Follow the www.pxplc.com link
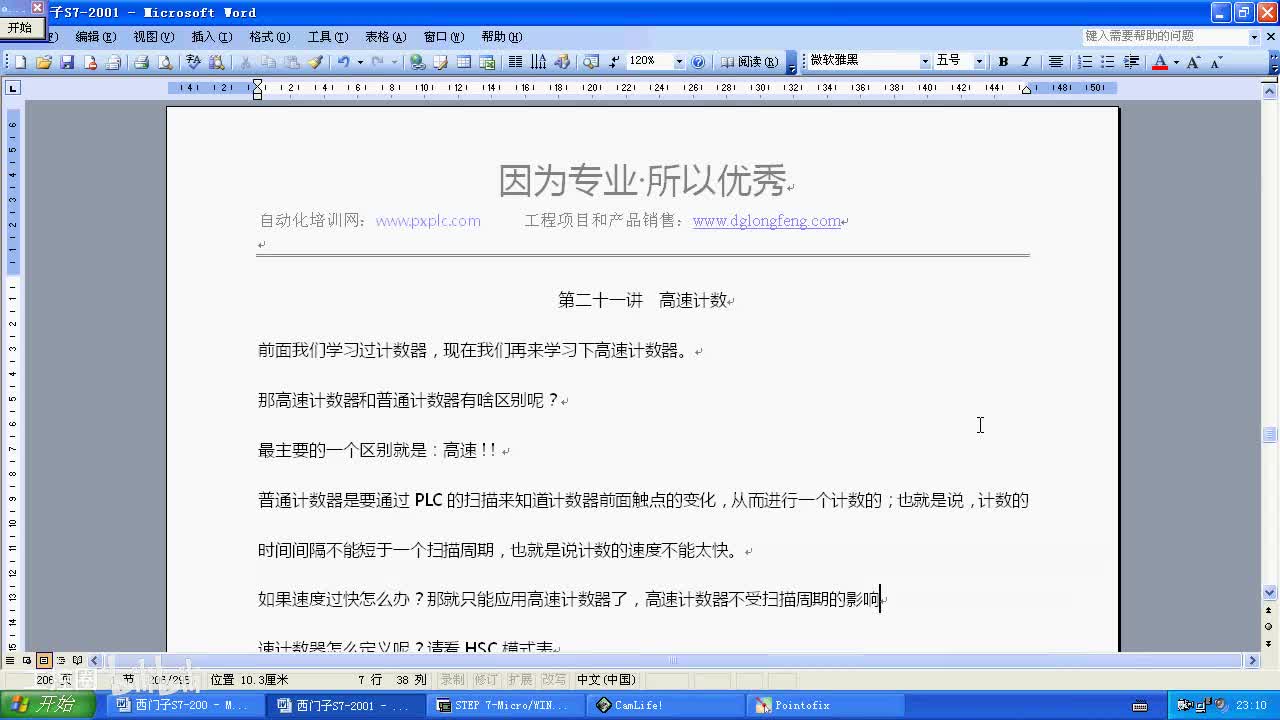Image resolution: width=1280 pixels, height=720 pixels. tap(428, 221)
